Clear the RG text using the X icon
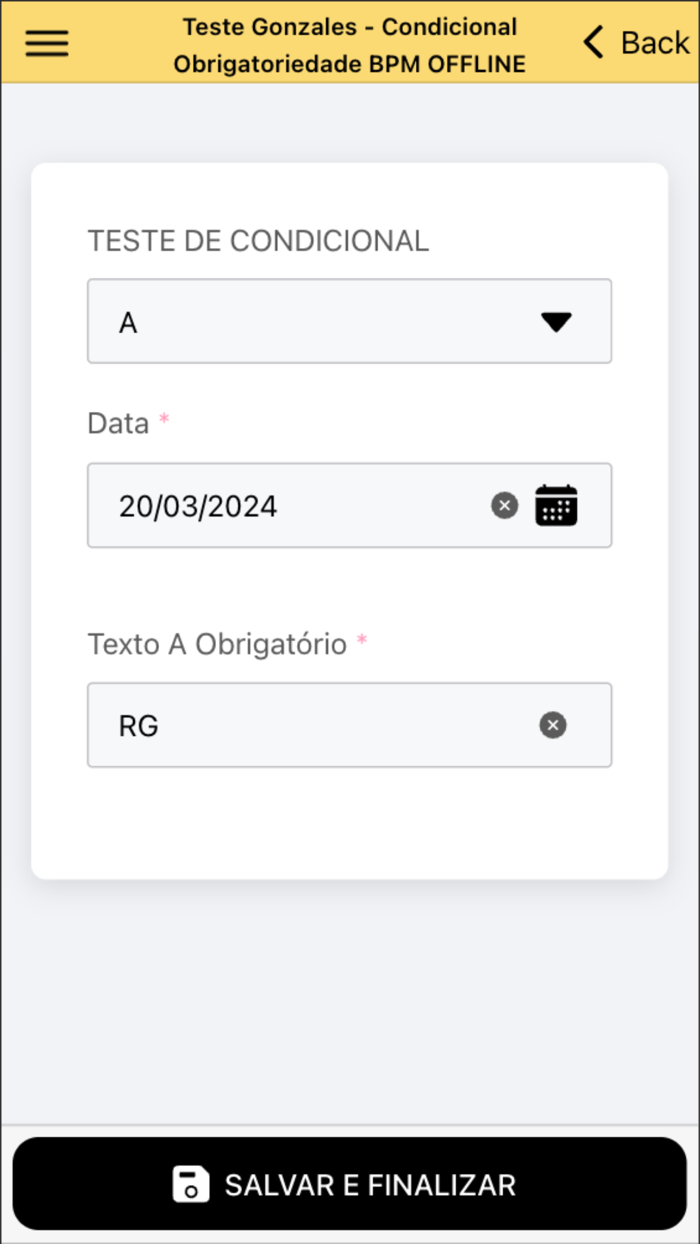Screen dimensions: 700x1244 pyautogui.click(x=552, y=724)
